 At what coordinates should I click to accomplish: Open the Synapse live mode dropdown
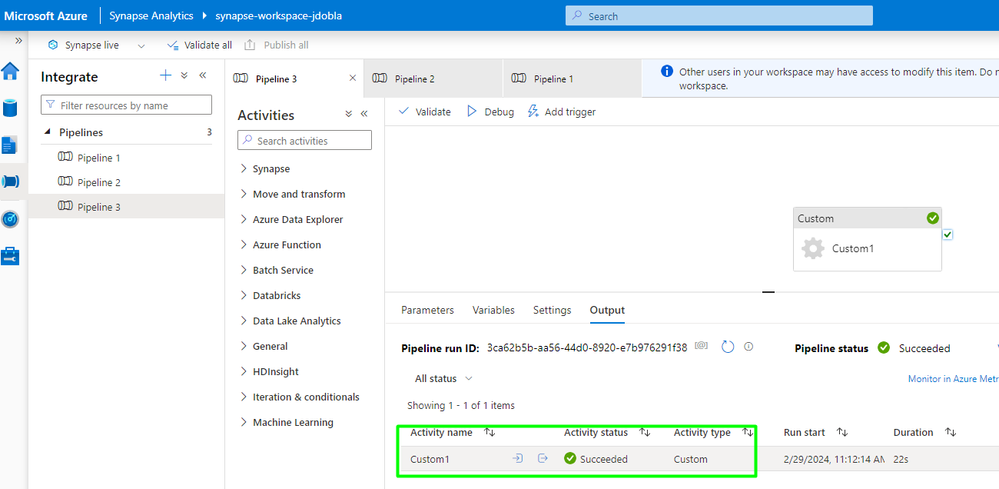[141, 46]
